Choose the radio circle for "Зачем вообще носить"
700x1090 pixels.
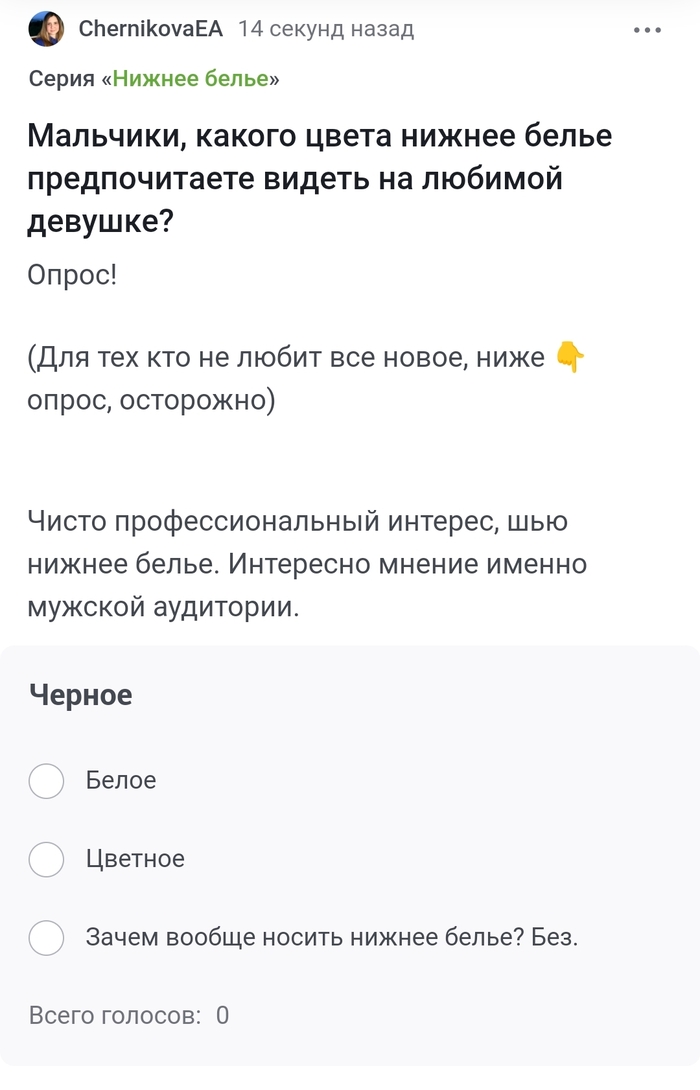46,938
